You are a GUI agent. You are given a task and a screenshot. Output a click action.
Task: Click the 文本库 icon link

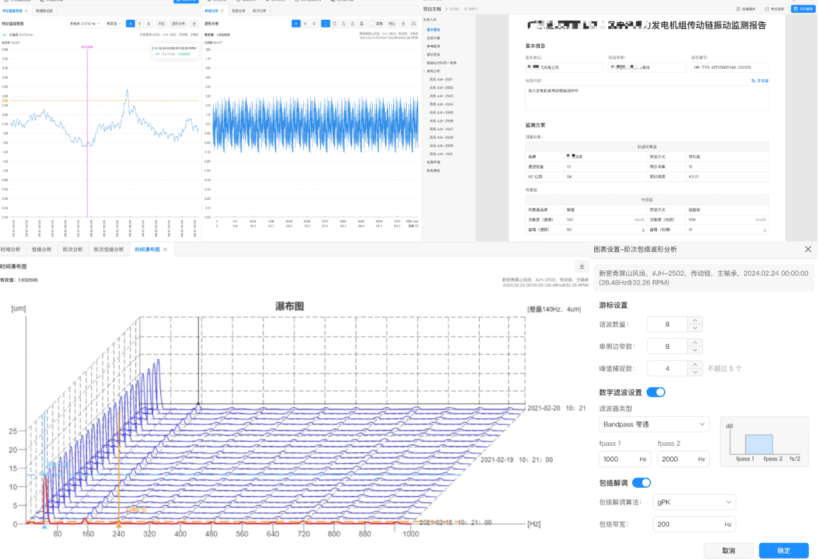click(x=761, y=80)
